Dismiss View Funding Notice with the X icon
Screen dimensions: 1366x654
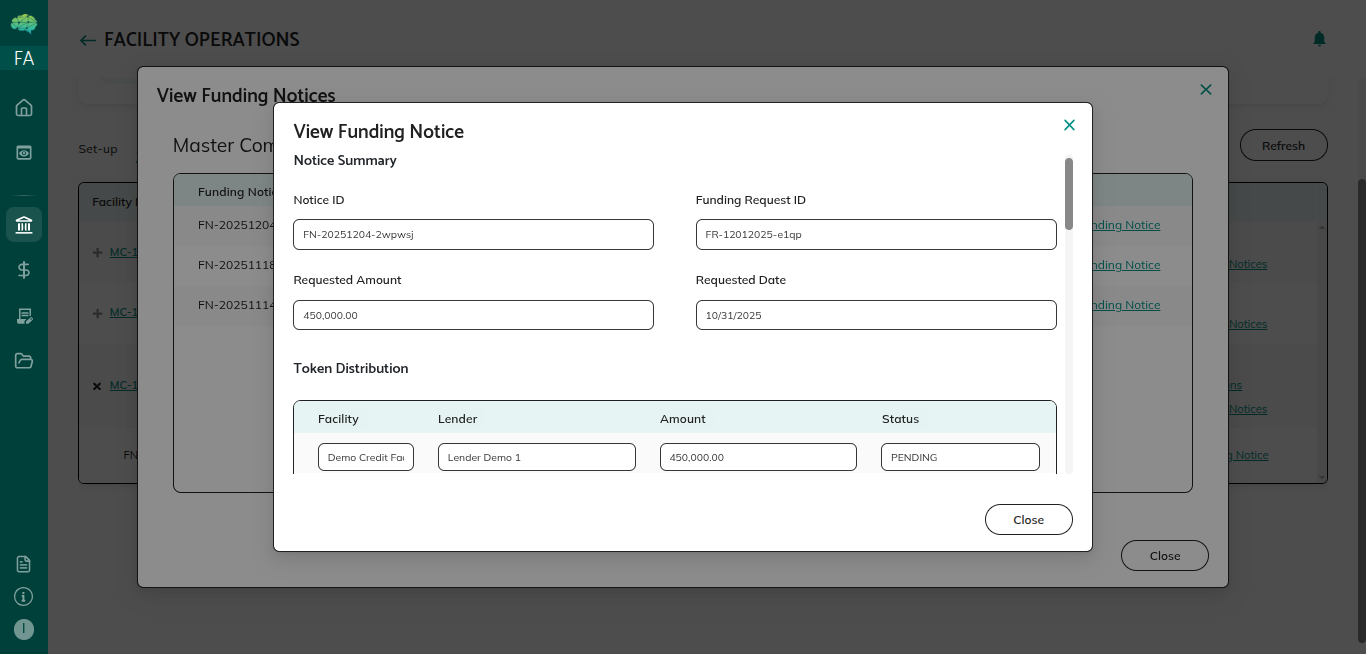point(1069,125)
